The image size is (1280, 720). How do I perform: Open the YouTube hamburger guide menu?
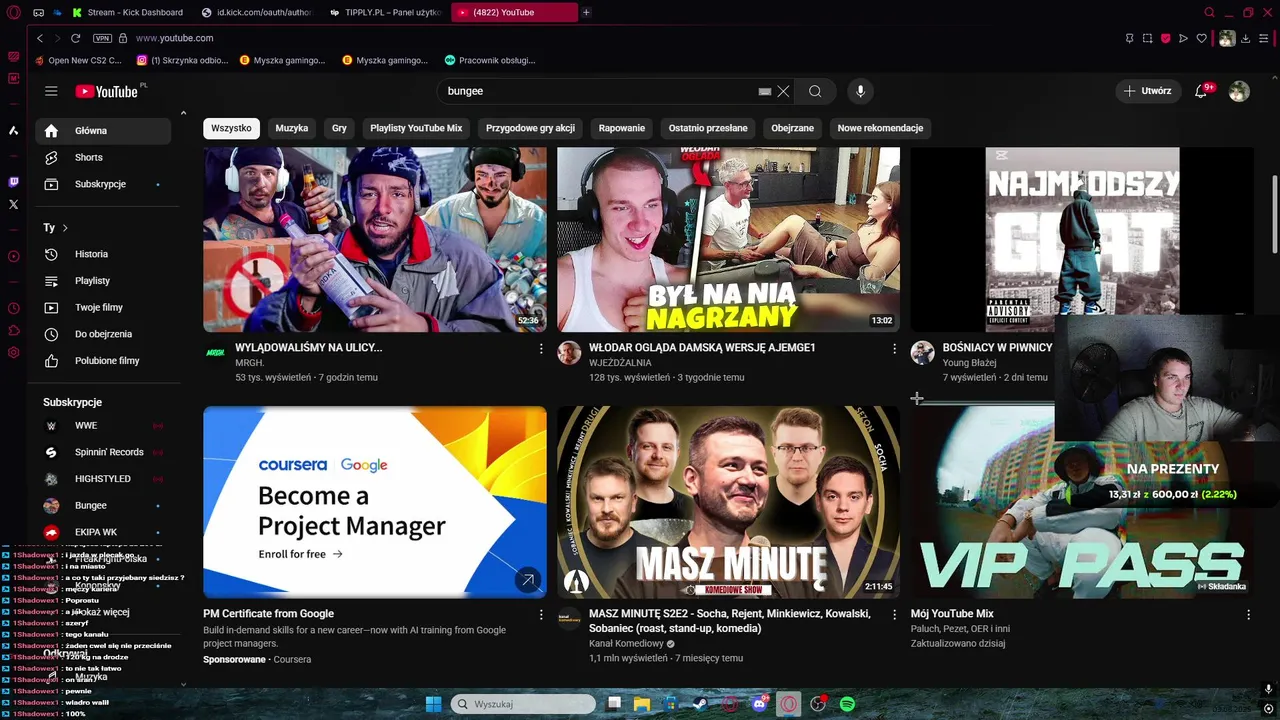[51, 91]
